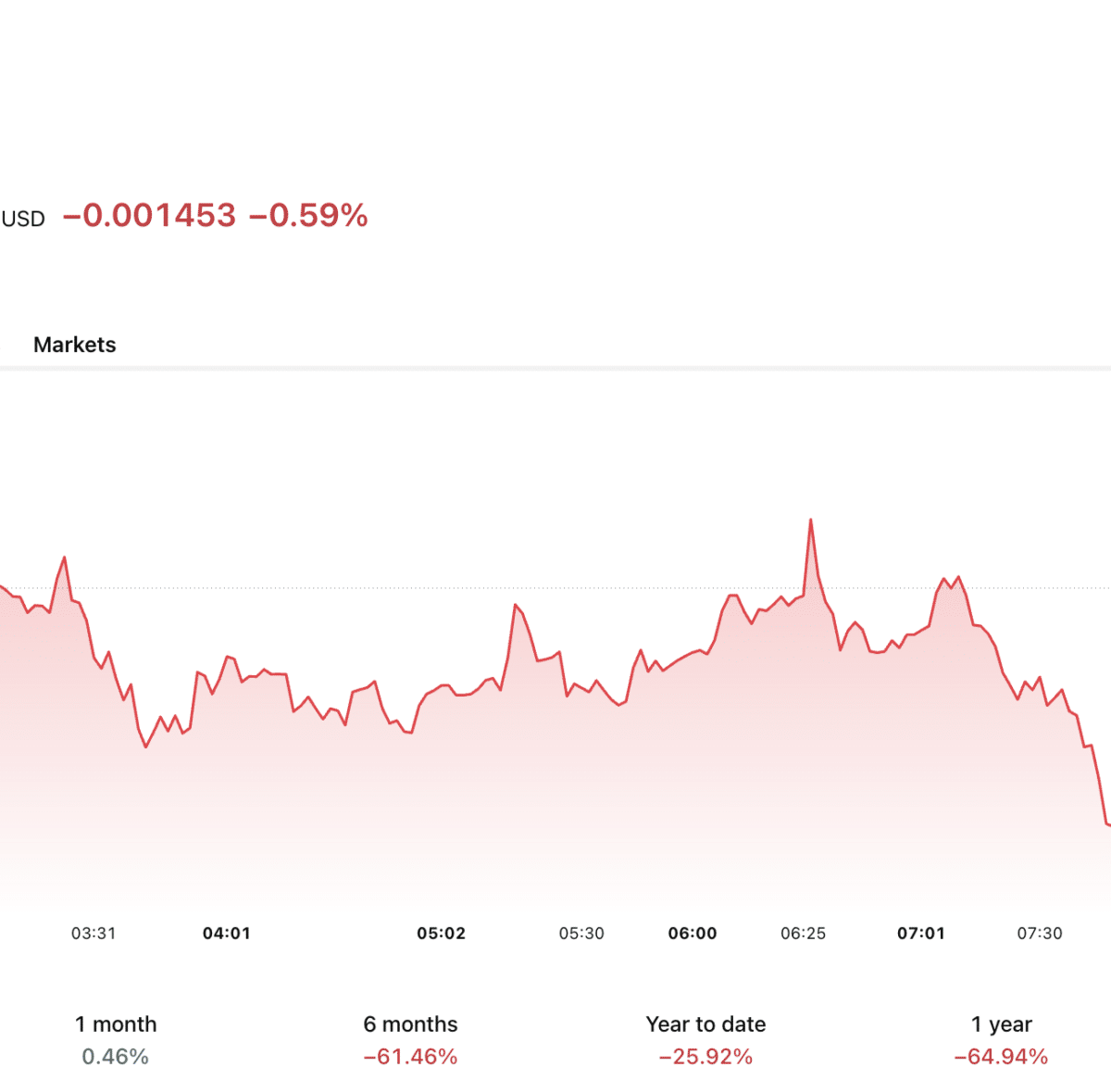Click the −0.59% percentage change
The image size is (1111, 1092).
point(309,216)
